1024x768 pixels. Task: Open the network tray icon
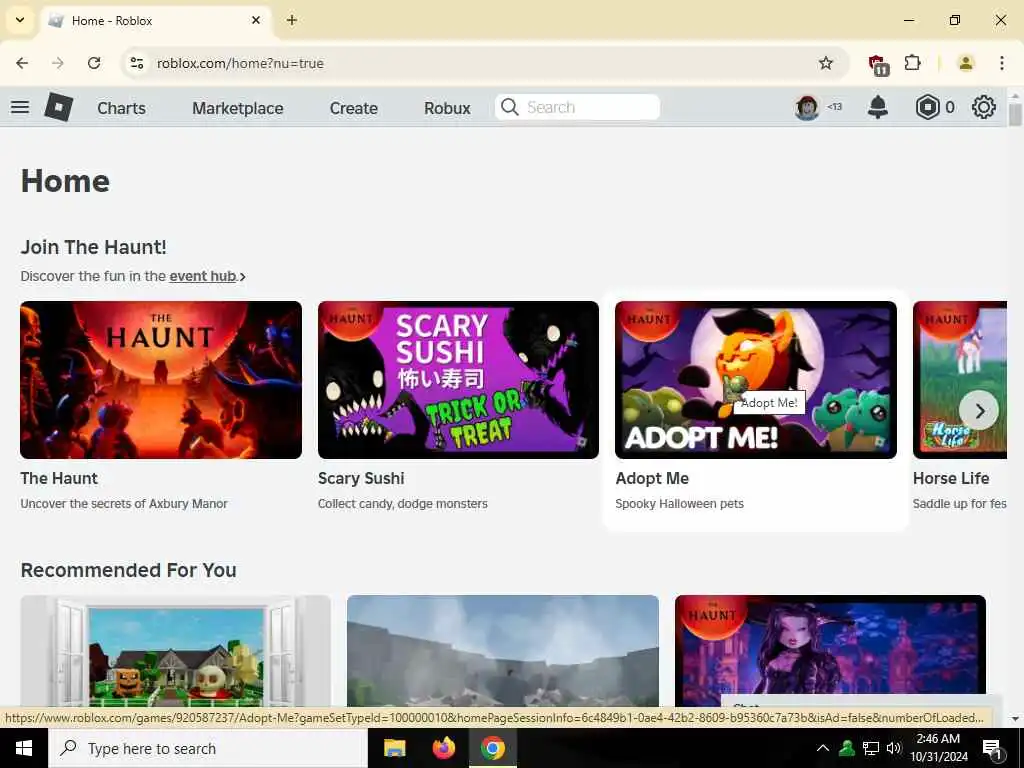871,748
